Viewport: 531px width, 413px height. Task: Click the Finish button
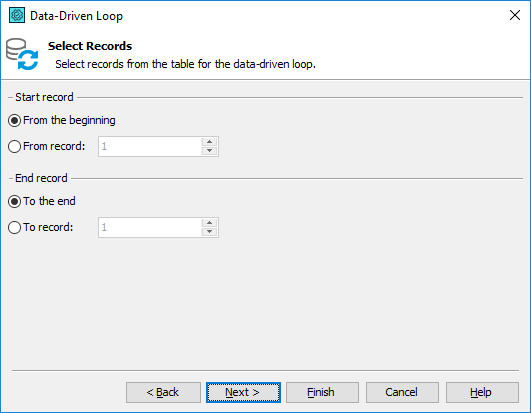pos(322,392)
